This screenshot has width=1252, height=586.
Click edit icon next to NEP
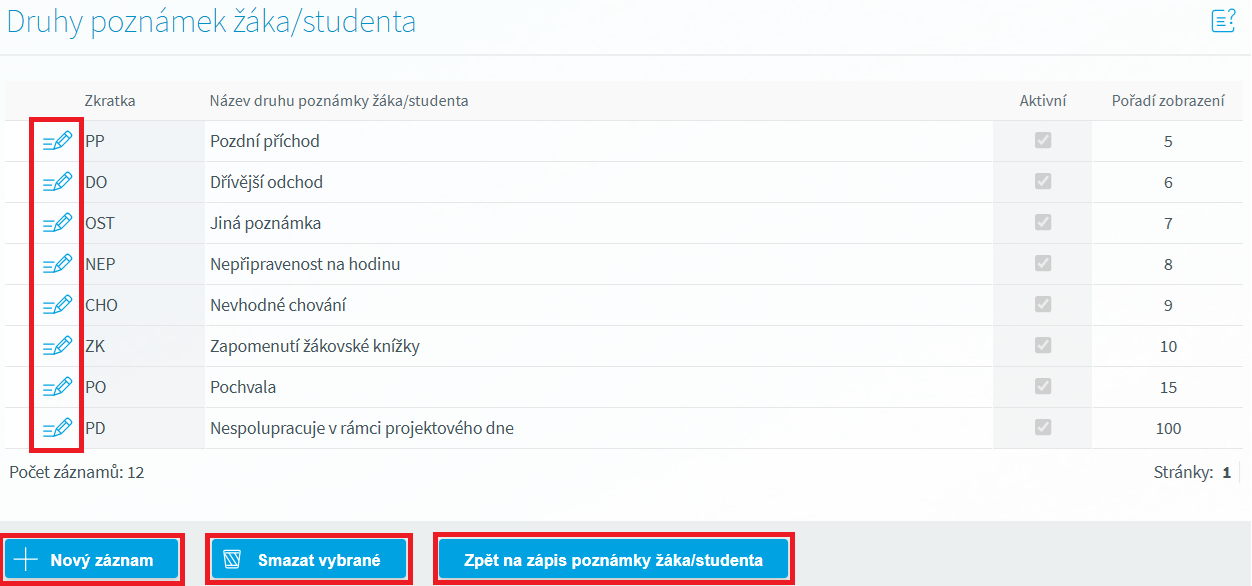point(57,264)
